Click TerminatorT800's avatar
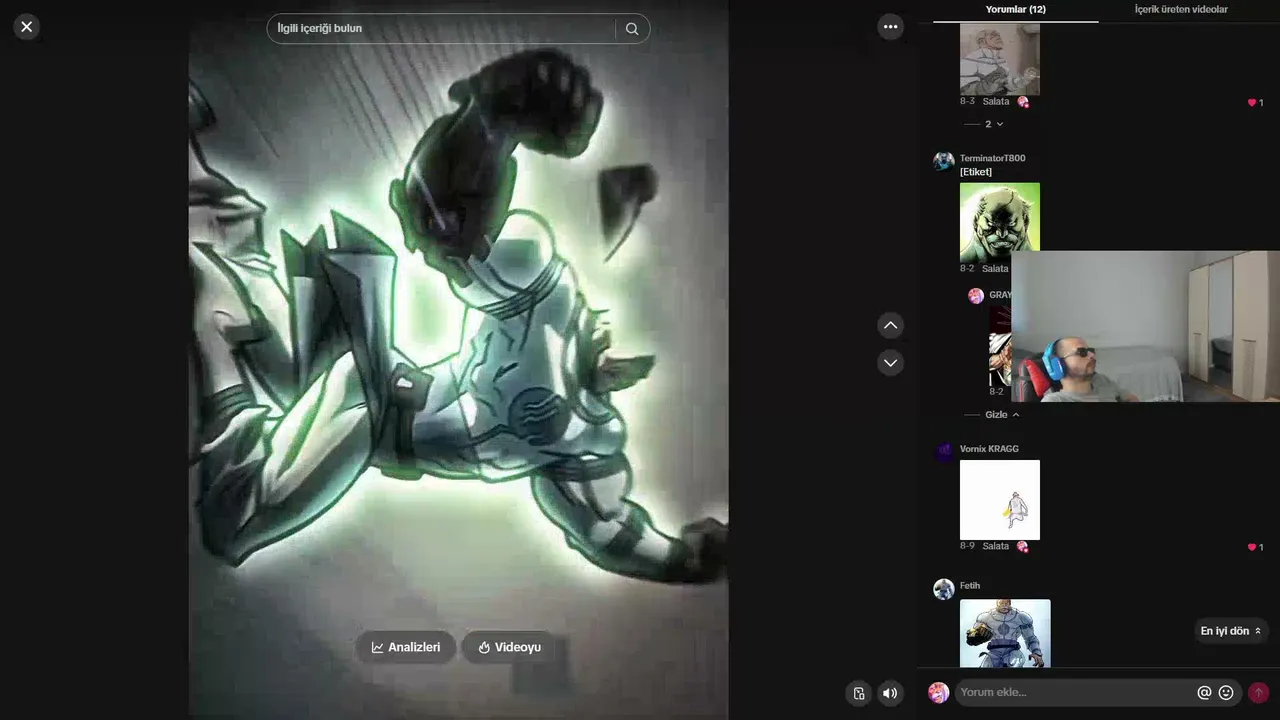 point(943,162)
